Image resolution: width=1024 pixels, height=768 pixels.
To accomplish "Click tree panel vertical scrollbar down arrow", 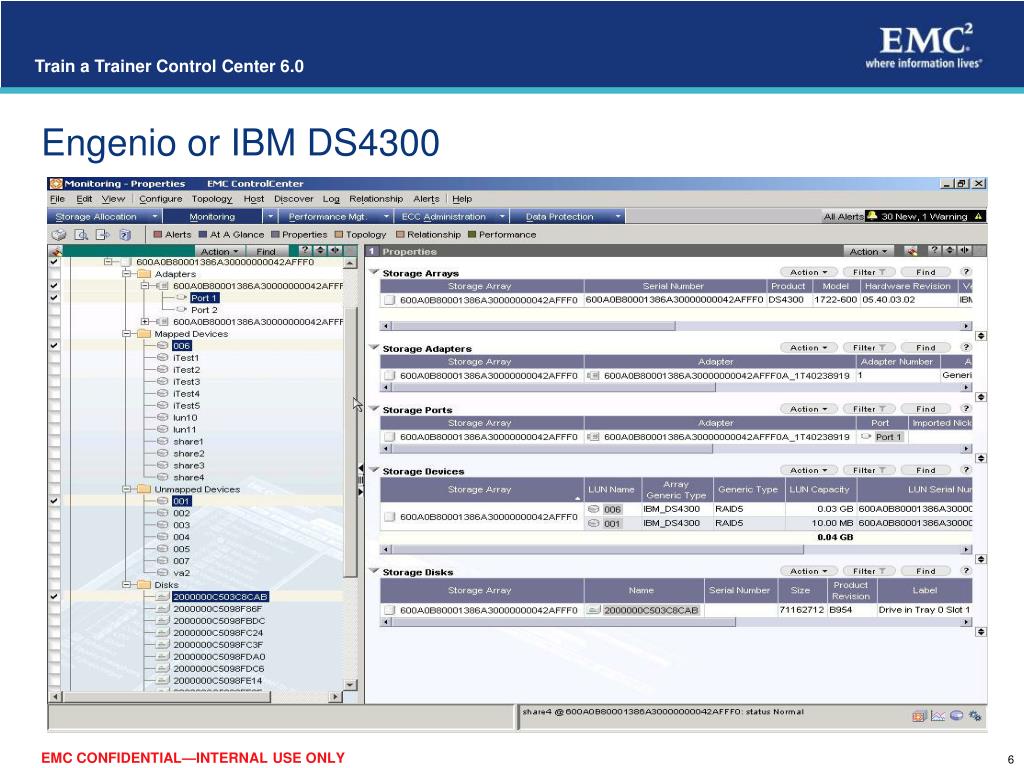I will click(x=351, y=684).
